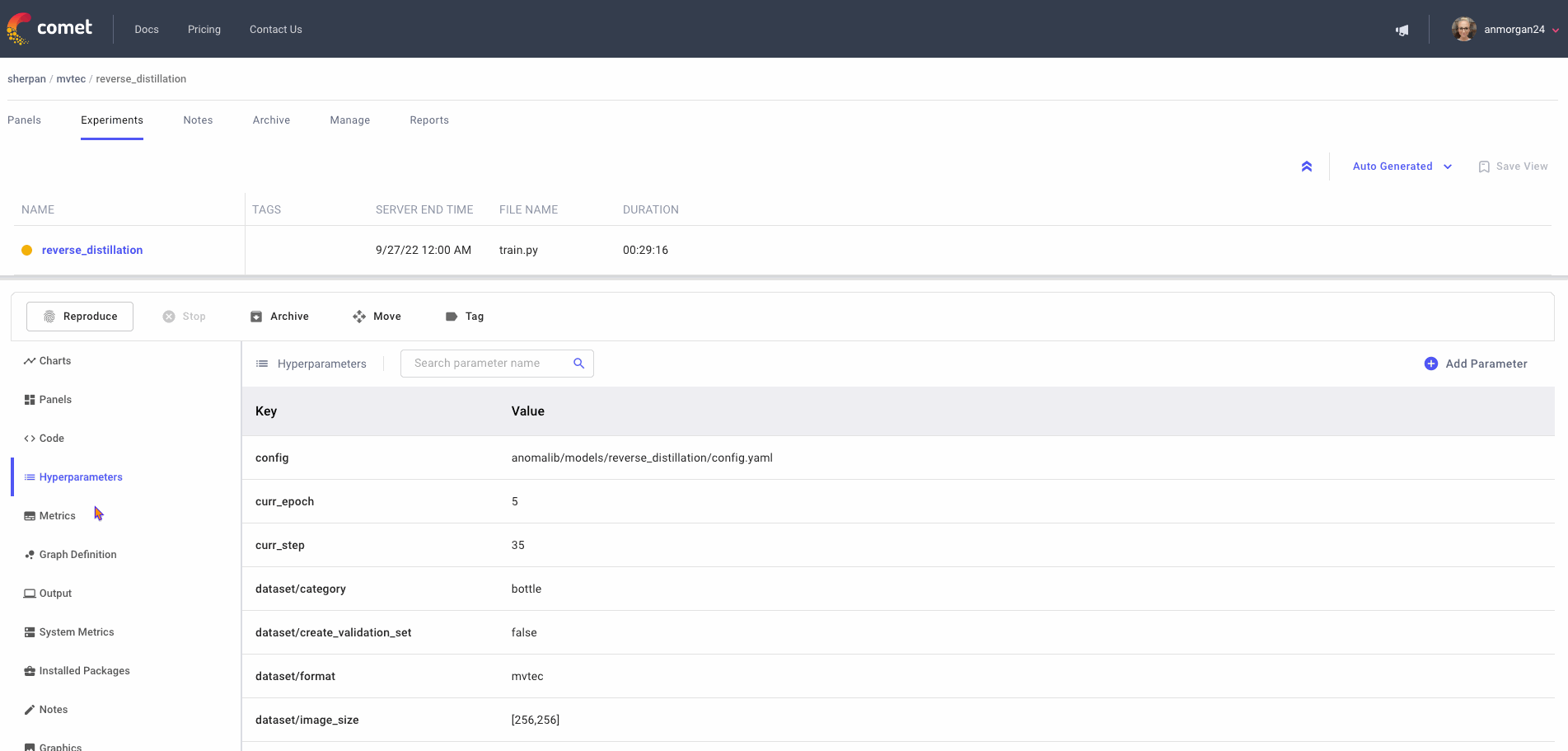Screen dimensions: 1568x751
Task: Click the TAGS column header
Action: pos(266,210)
